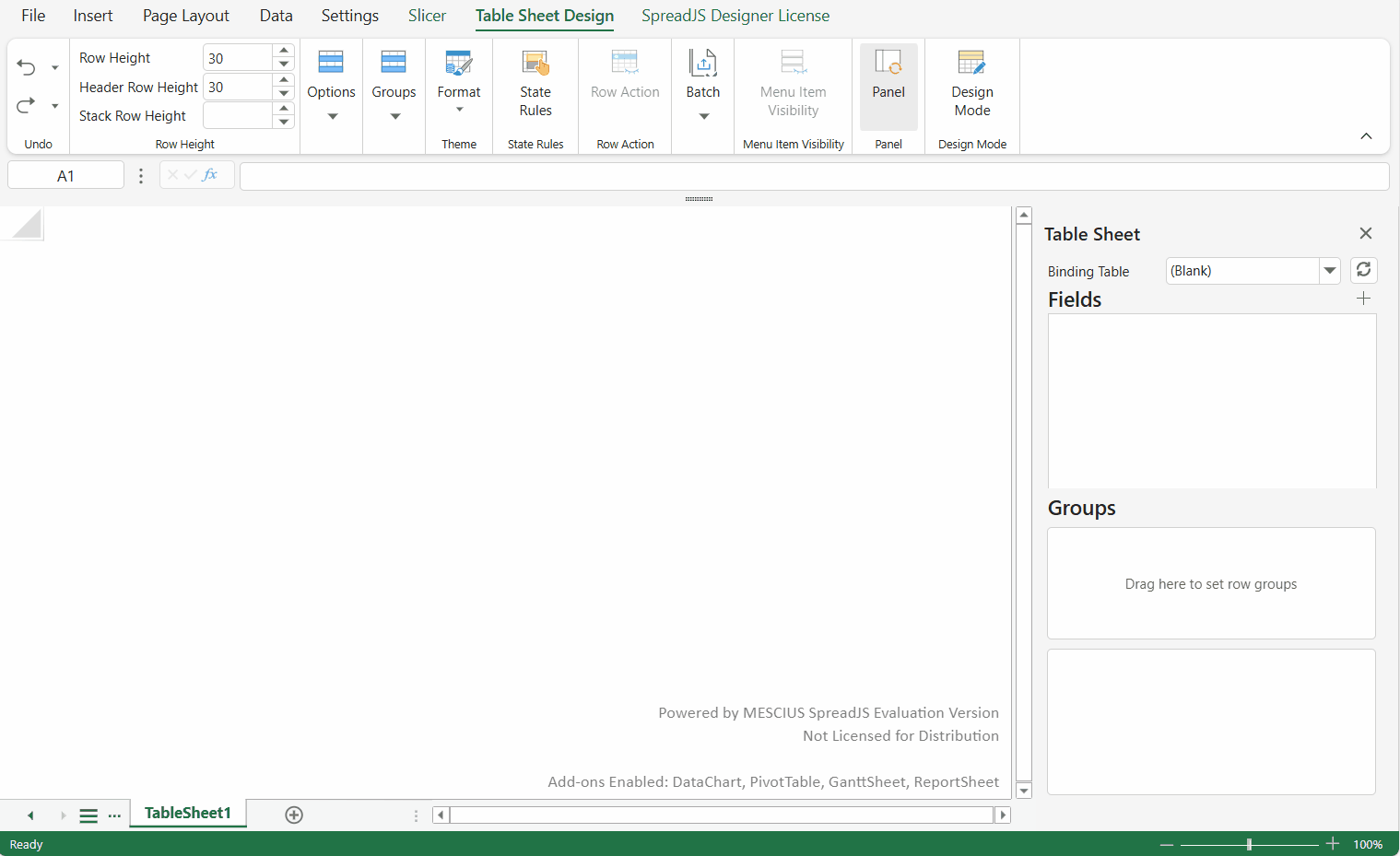The height and width of the screenshot is (856, 1400).
Task: Add a new sheet tab
Action: 294,815
